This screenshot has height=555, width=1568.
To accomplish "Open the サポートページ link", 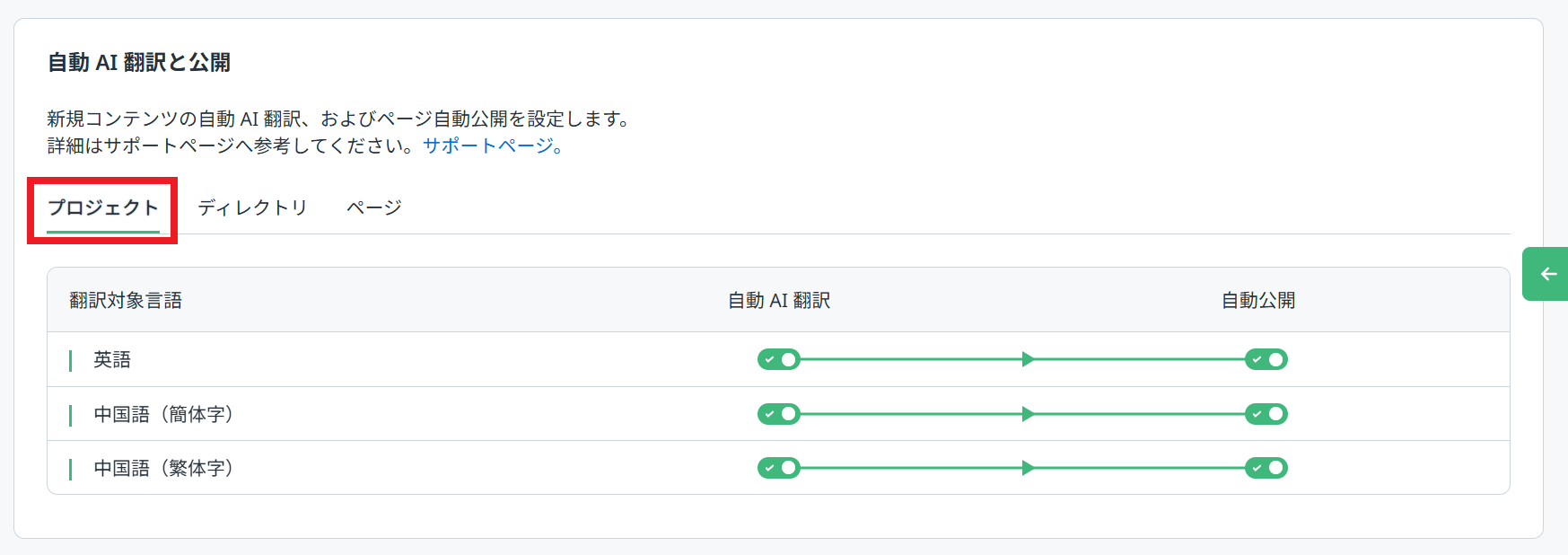I will (493, 146).
